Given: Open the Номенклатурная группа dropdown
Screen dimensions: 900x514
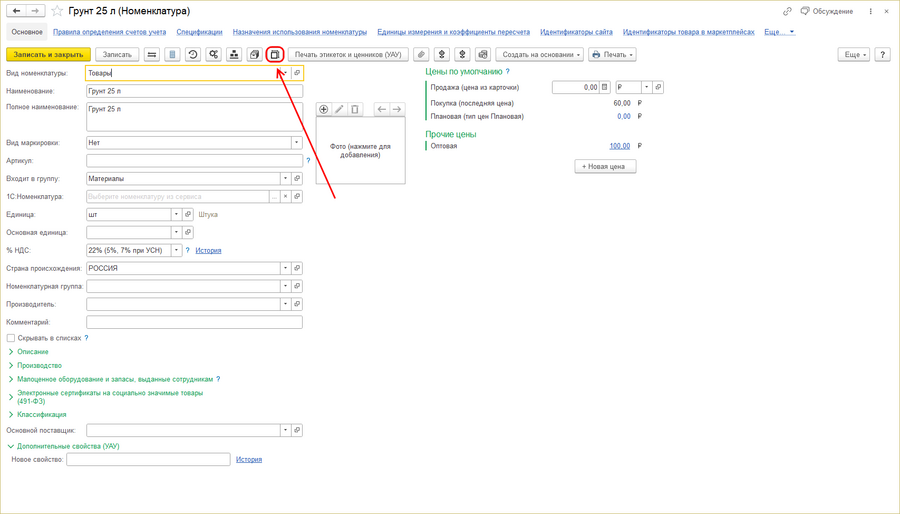Looking at the screenshot, I should pyautogui.click(x=285, y=286).
